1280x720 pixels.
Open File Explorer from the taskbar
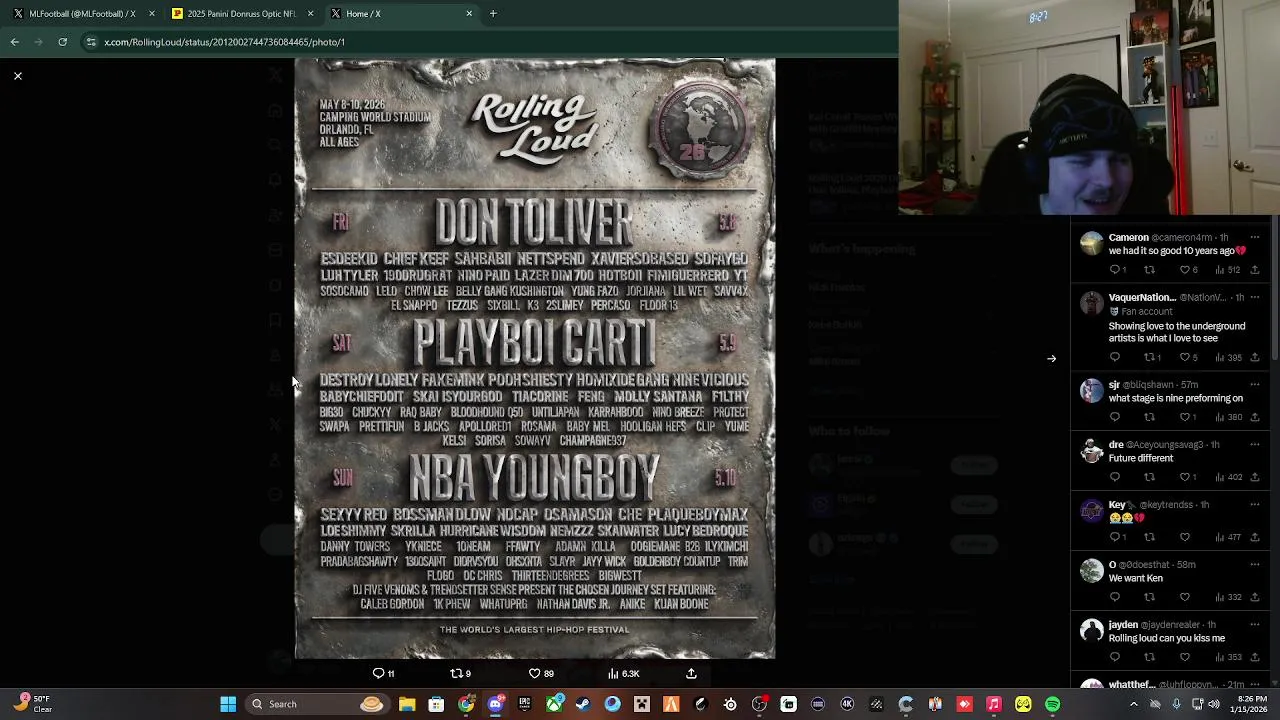(x=407, y=704)
